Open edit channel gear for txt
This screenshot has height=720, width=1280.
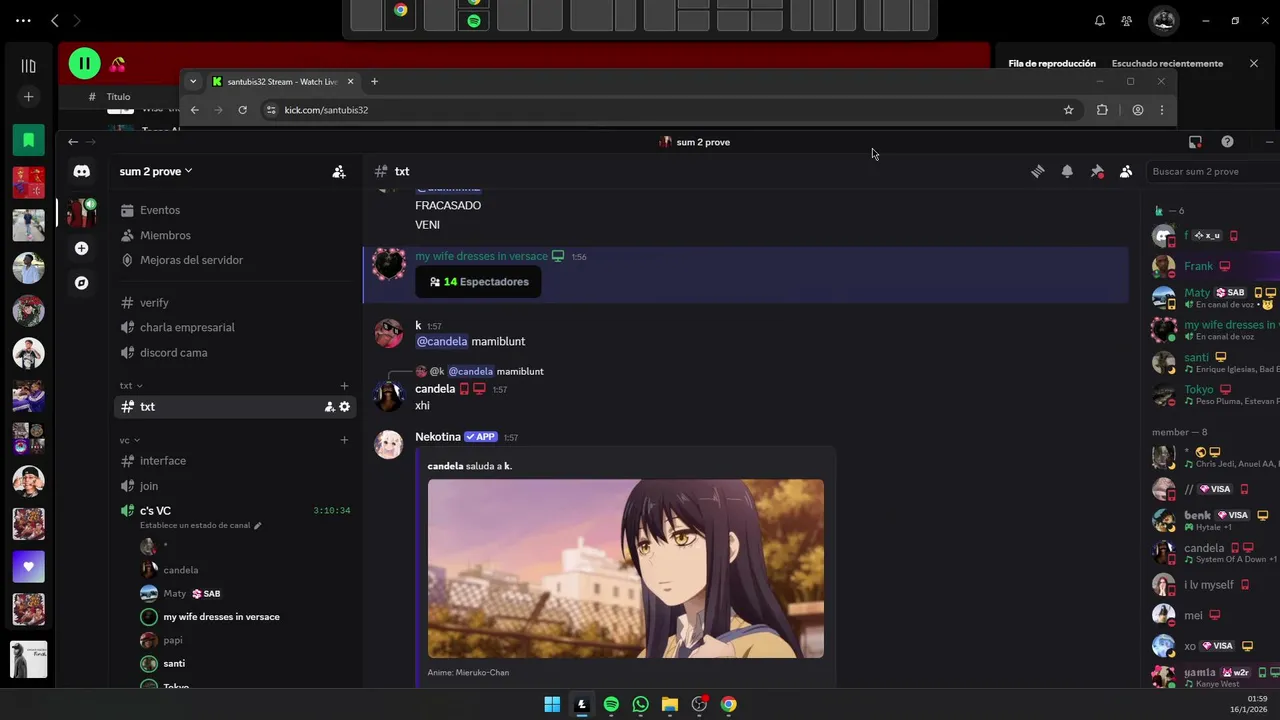tap(345, 407)
